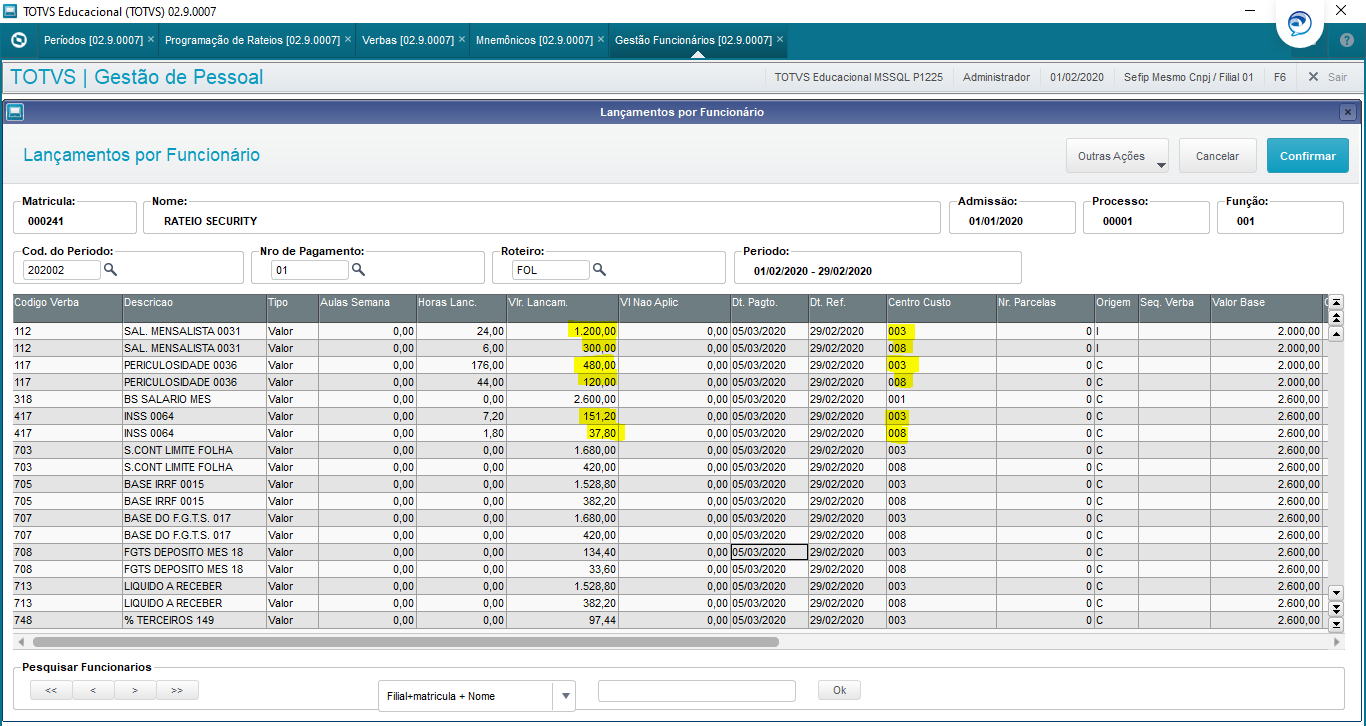Click the Cancelar button
Image resolution: width=1366 pixels, height=726 pixels.
[1218, 156]
